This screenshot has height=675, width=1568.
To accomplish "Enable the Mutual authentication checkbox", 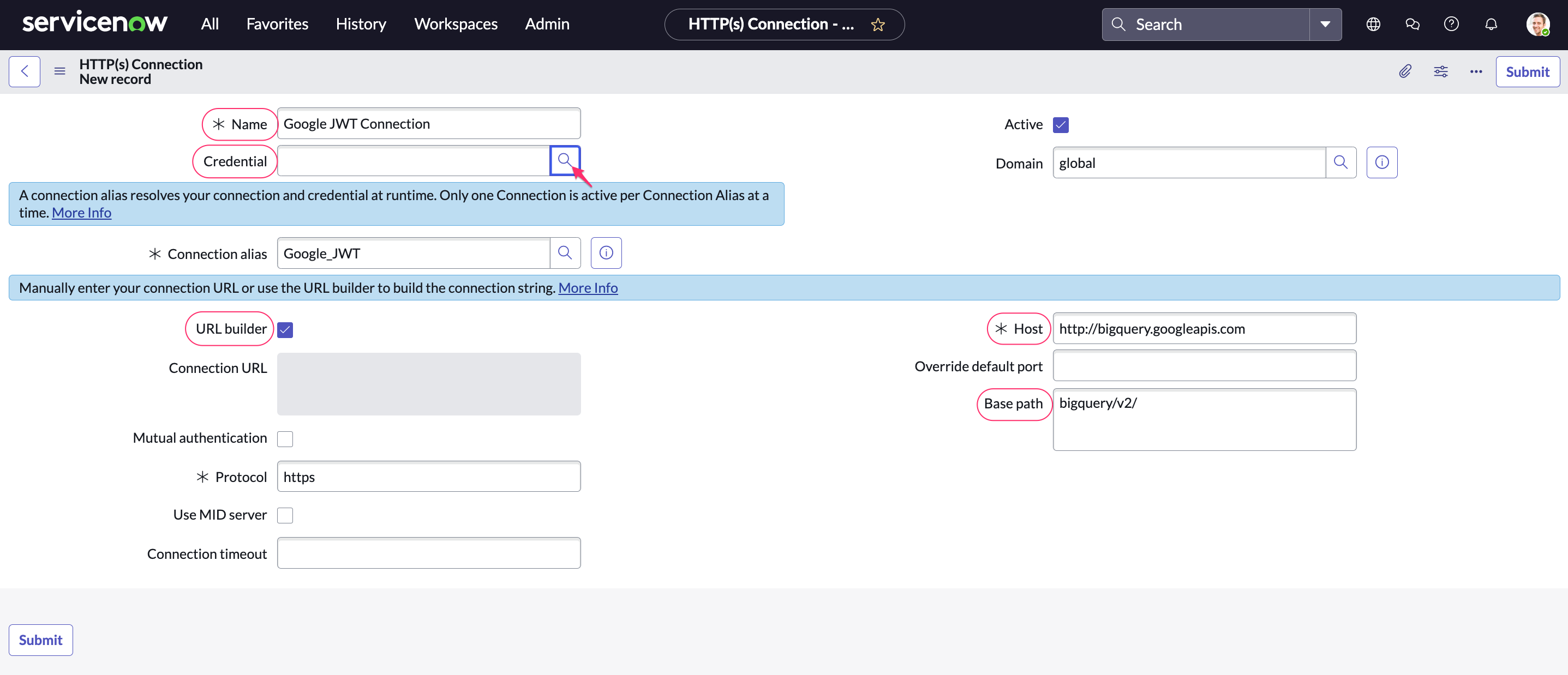I will pyautogui.click(x=285, y=438).
